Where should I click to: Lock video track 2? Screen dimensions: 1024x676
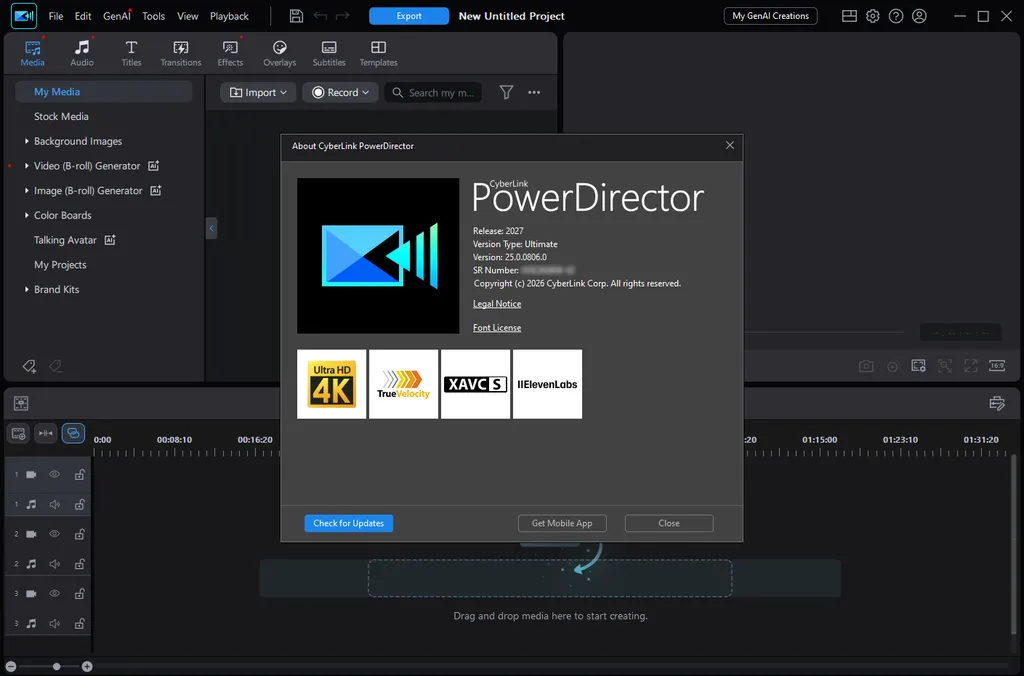pos(79,534)
